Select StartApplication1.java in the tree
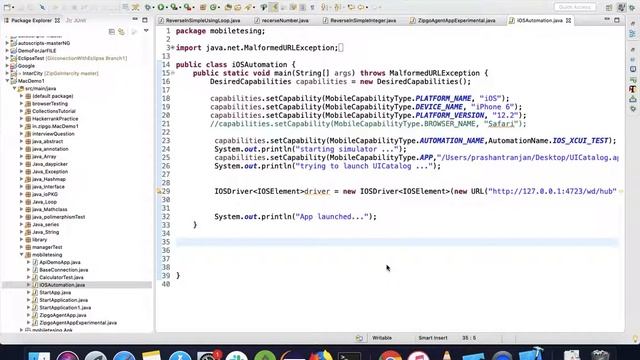This screenshot has width=640, height=360. [65, 308]
